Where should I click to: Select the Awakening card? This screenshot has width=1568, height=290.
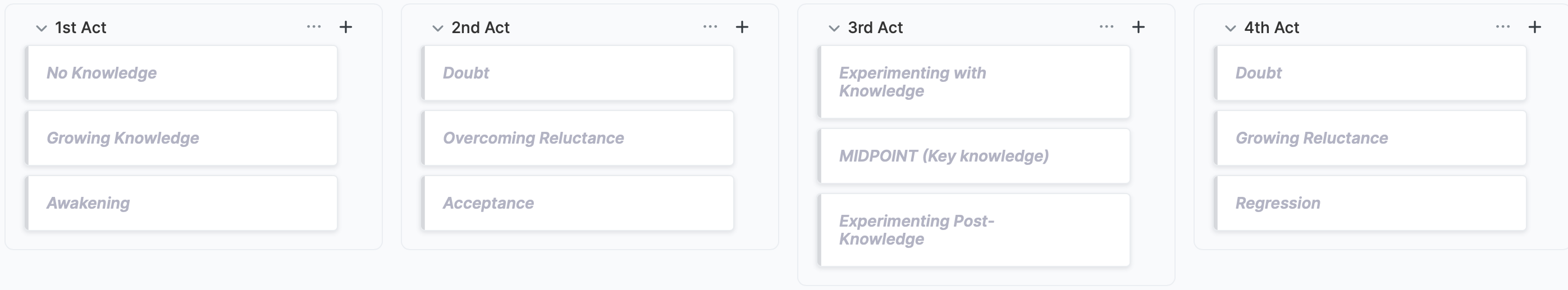coord(181,203)
